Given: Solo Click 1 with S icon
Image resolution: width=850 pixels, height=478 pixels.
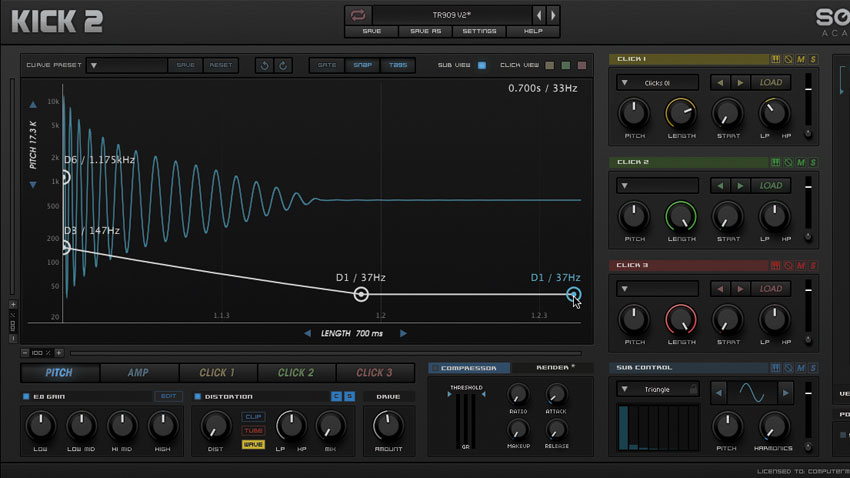Looking at the screenshot, I should [x=813, y=59].
